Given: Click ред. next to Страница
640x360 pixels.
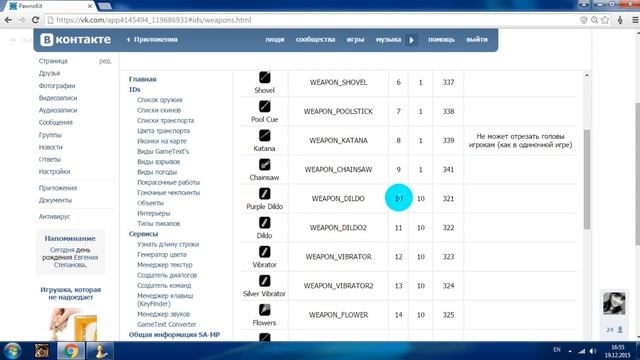Looking at the screenshot, I should point(105,61).
